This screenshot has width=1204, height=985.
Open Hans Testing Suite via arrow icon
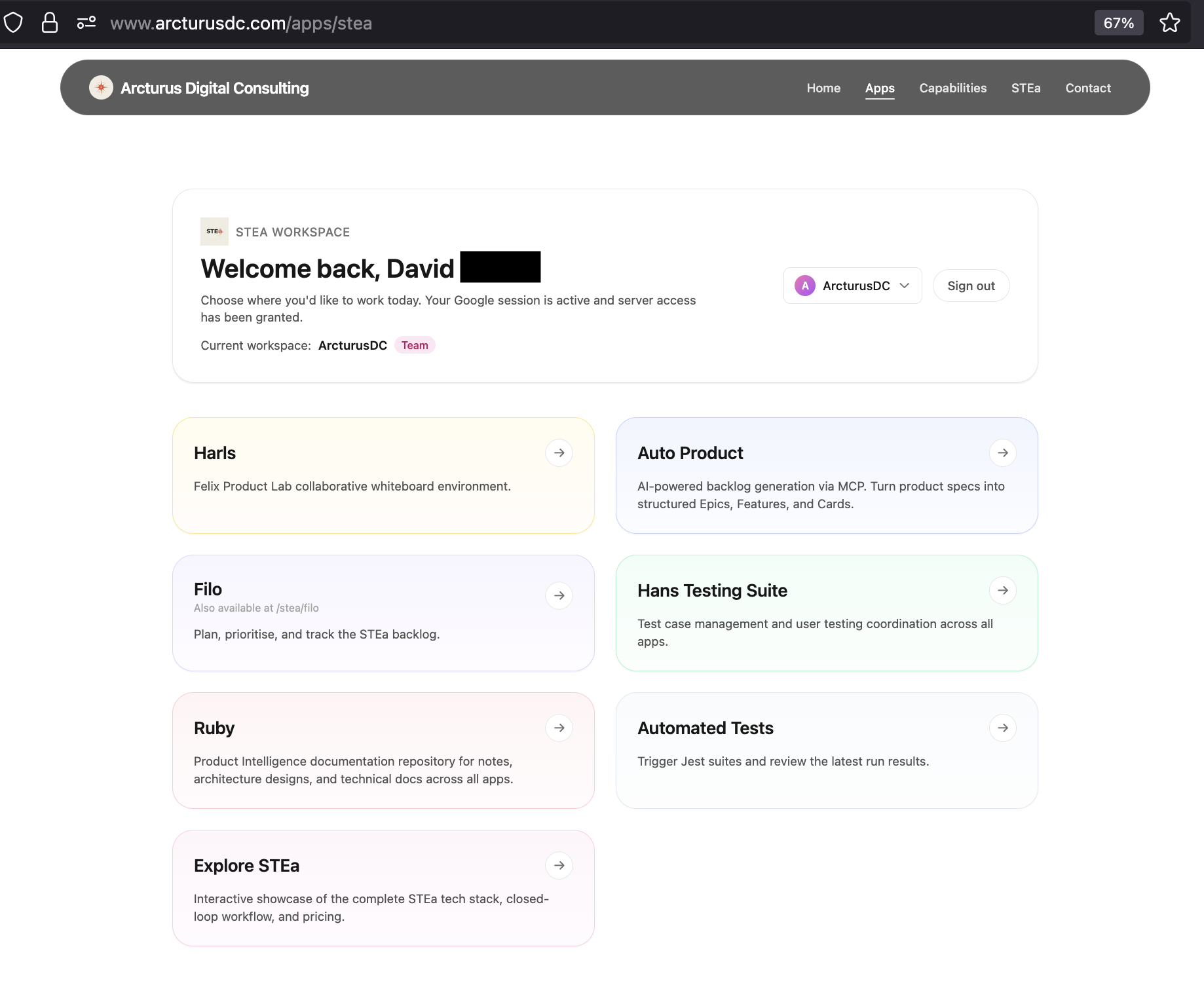[1003, 590]
